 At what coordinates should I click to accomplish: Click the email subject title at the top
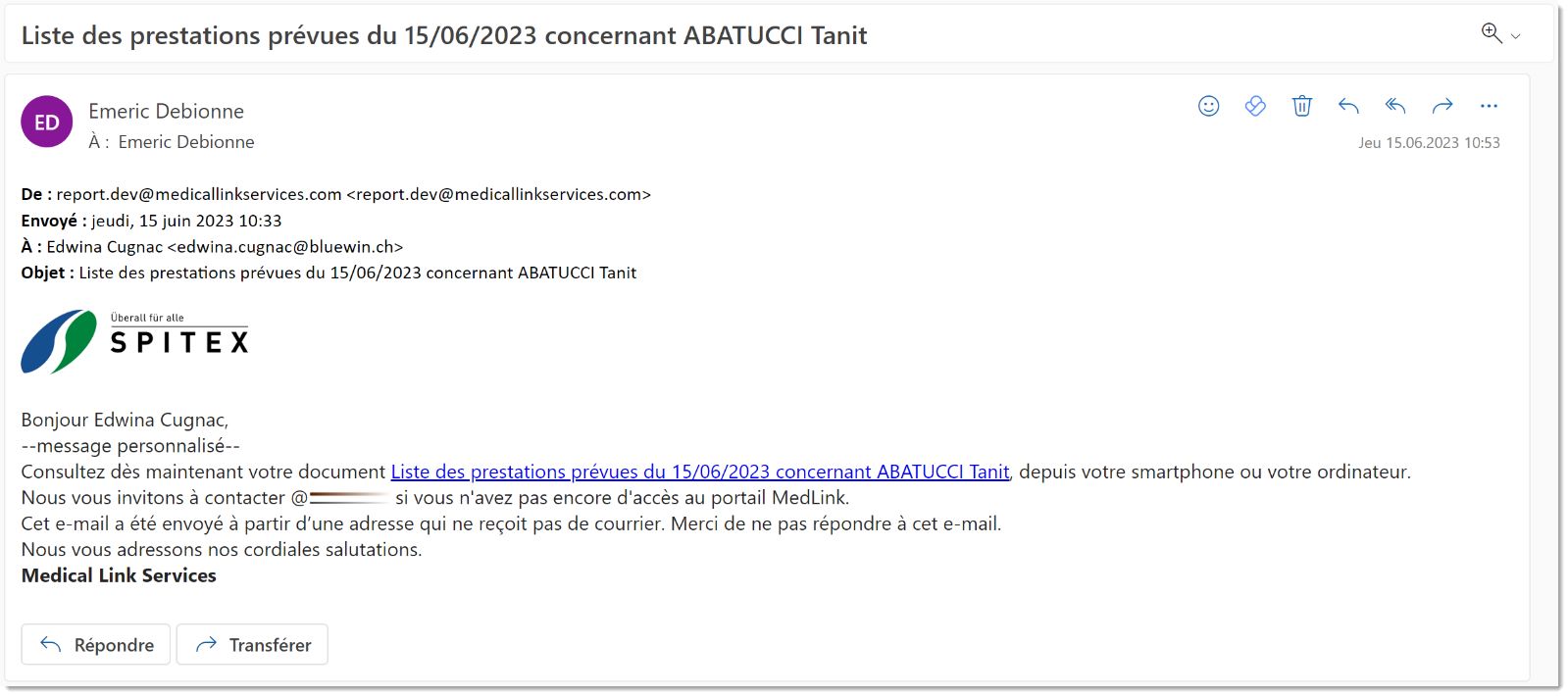pos(443,35)
